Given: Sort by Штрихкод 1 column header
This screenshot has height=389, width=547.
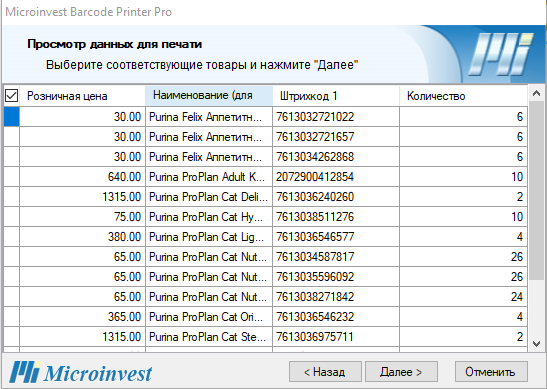Looking at the screenshot, I should 336,96.
